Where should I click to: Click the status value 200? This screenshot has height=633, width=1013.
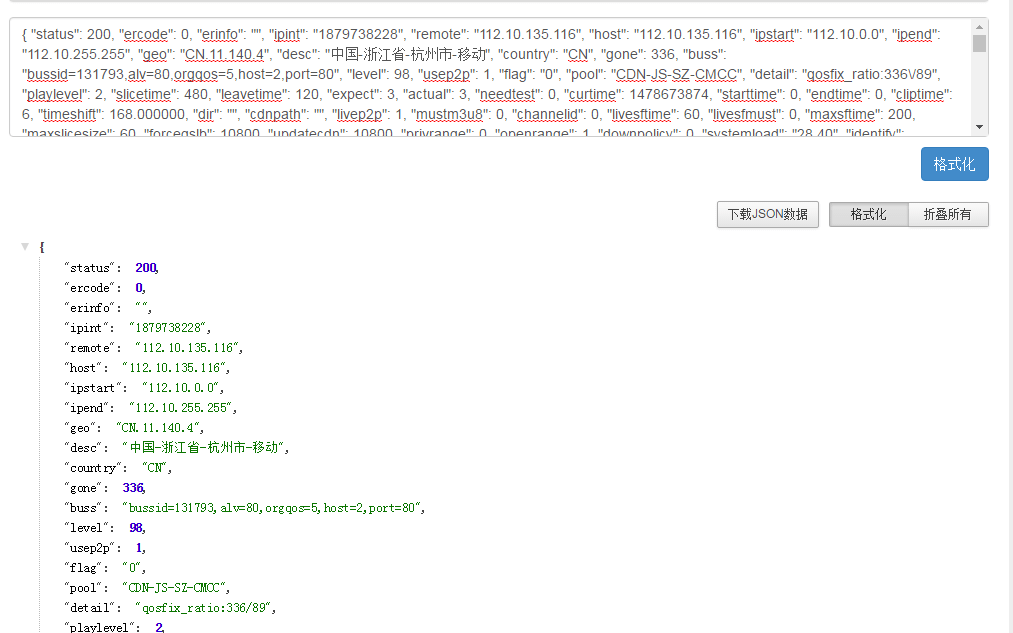click(147, 268)
